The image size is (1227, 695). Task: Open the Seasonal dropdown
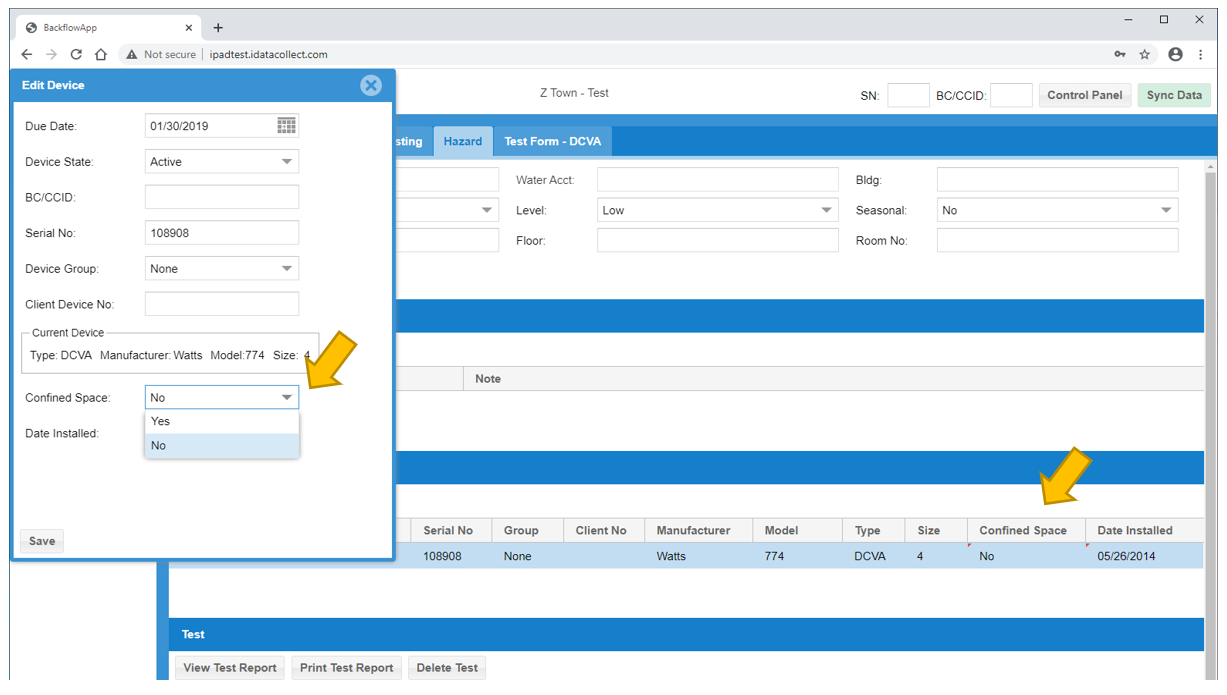[x=1057, y=210]
